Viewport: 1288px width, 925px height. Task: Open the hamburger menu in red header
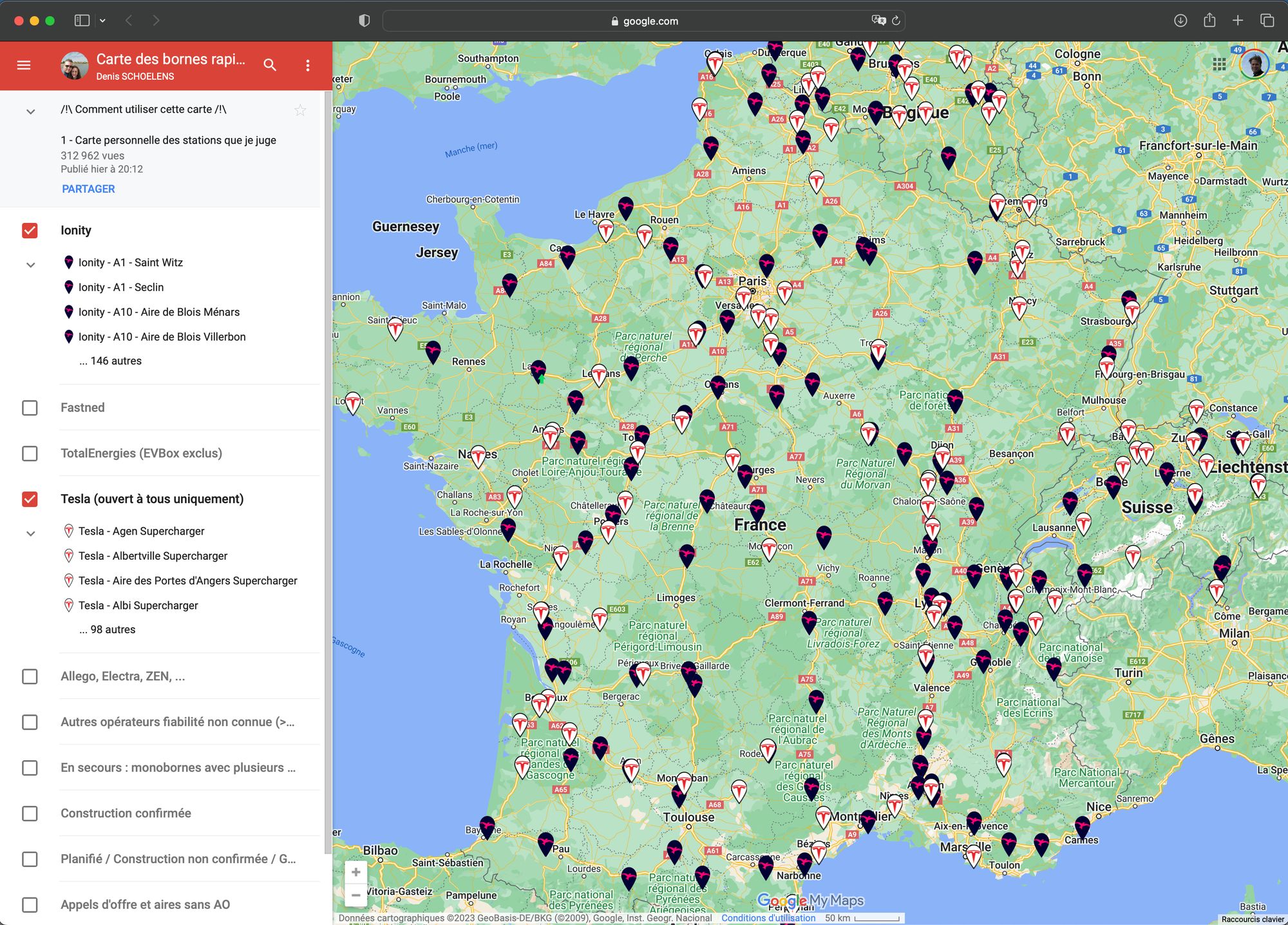[24, 65]
